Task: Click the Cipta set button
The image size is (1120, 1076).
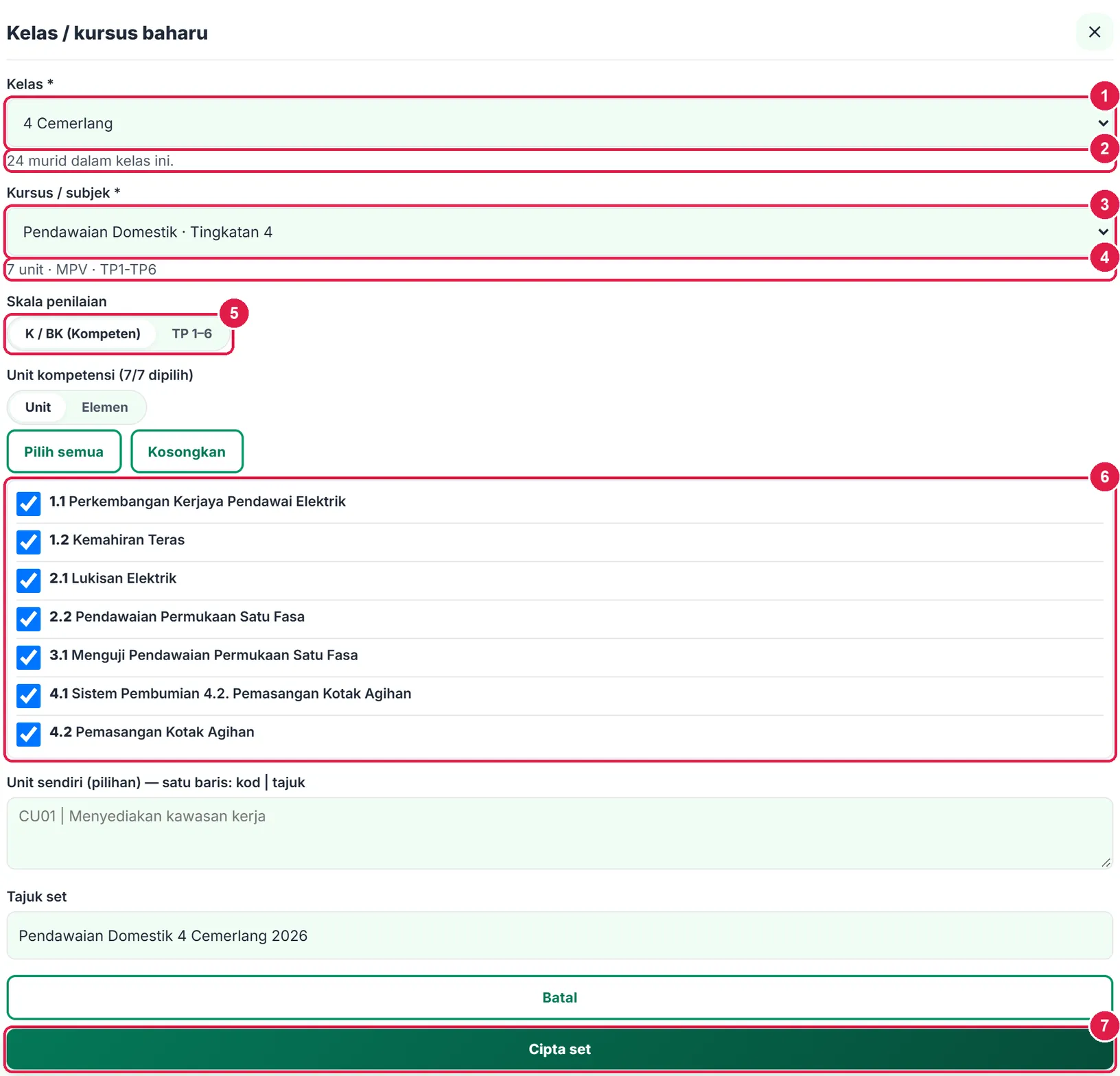Action: 559,1049
